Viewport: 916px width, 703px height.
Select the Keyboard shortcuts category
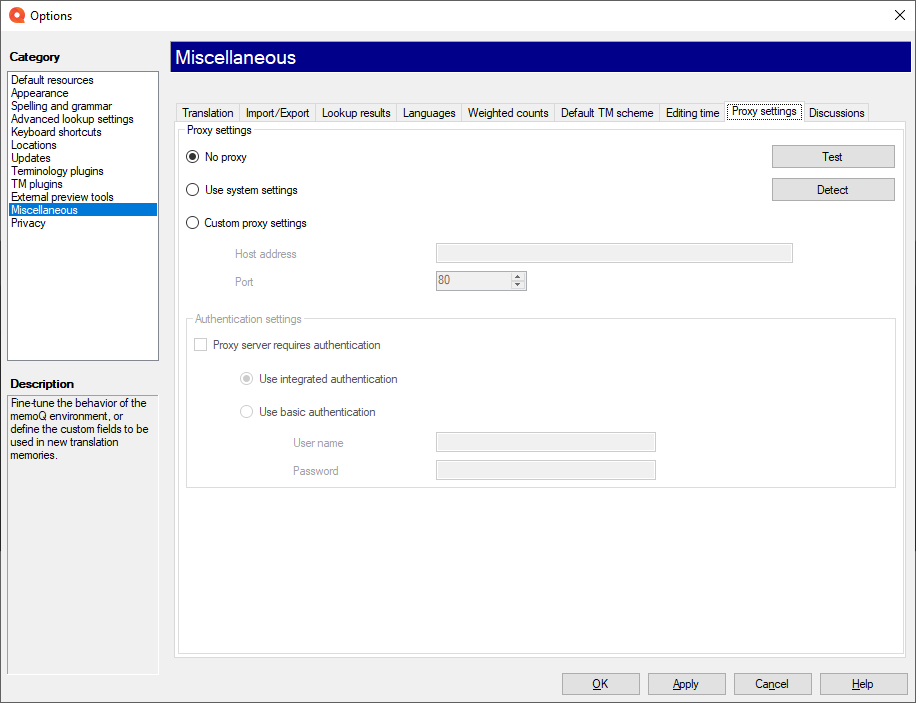click(x=55, y=131)
